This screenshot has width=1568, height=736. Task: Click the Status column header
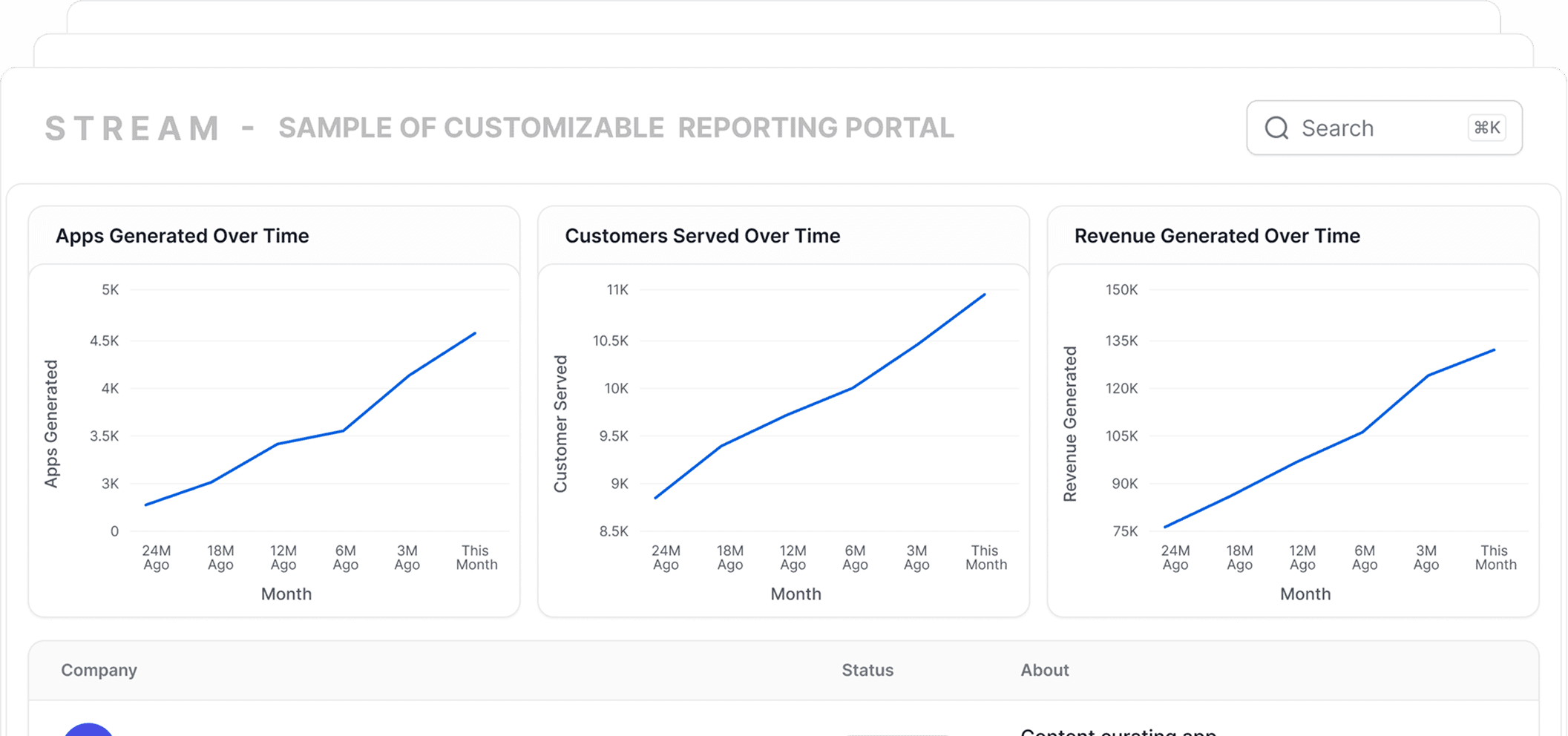867,670
